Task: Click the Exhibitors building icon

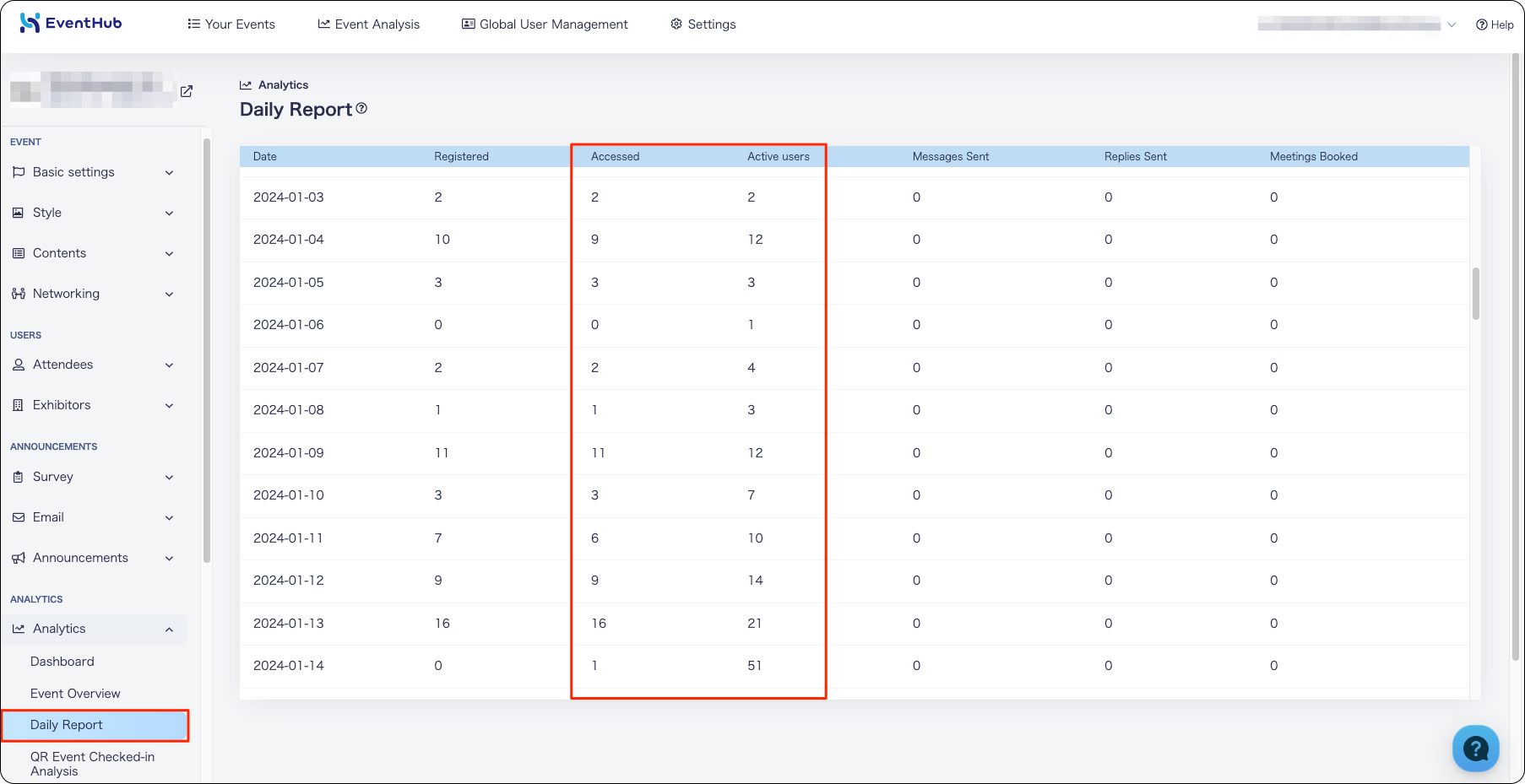Action: (19, 405)
